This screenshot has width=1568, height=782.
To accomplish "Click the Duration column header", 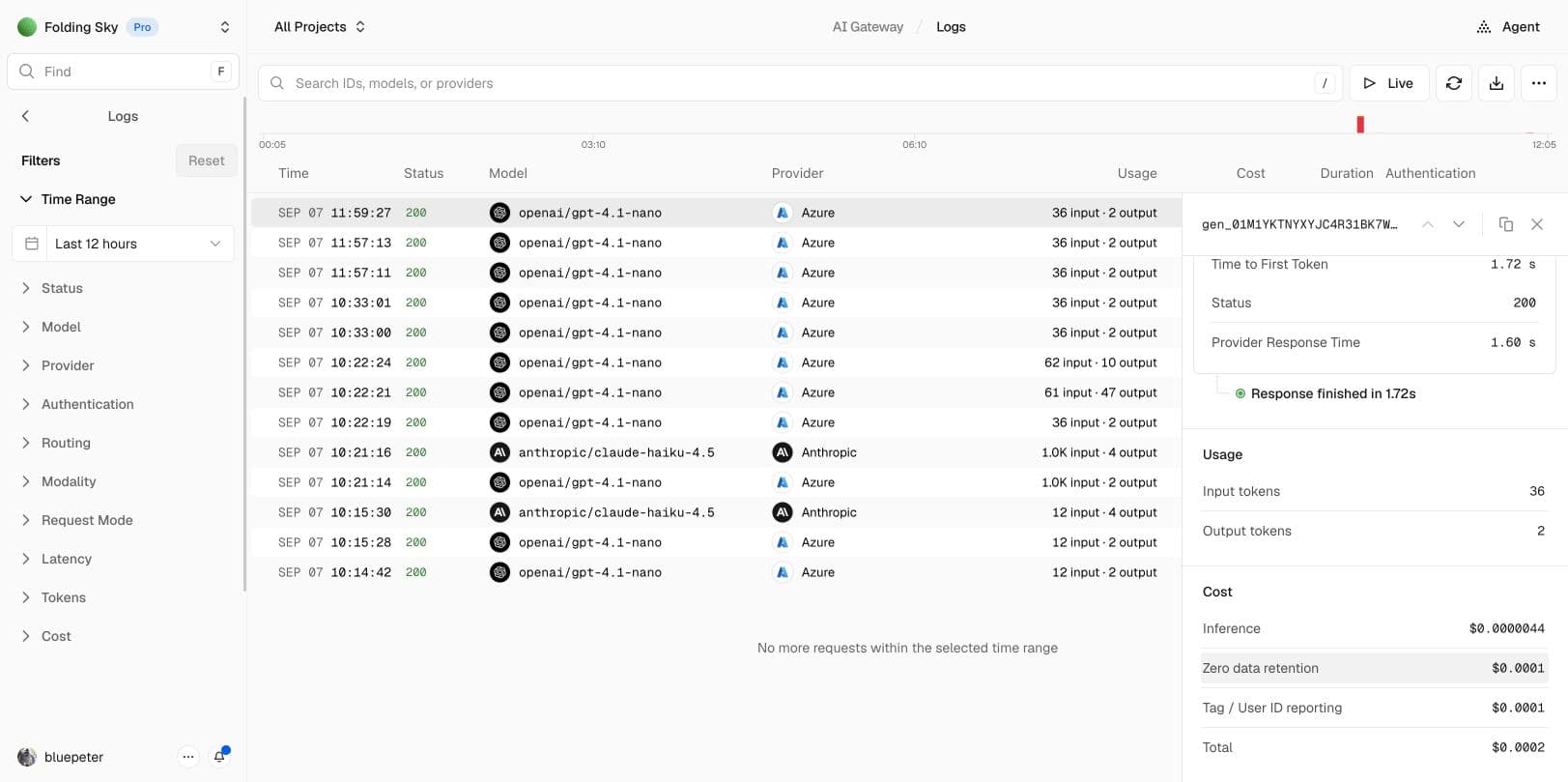I will click(1347, 173).
